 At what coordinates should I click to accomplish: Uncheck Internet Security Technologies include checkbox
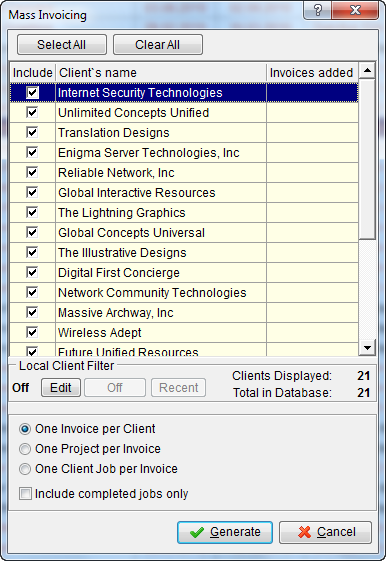[x=32, y=93]
